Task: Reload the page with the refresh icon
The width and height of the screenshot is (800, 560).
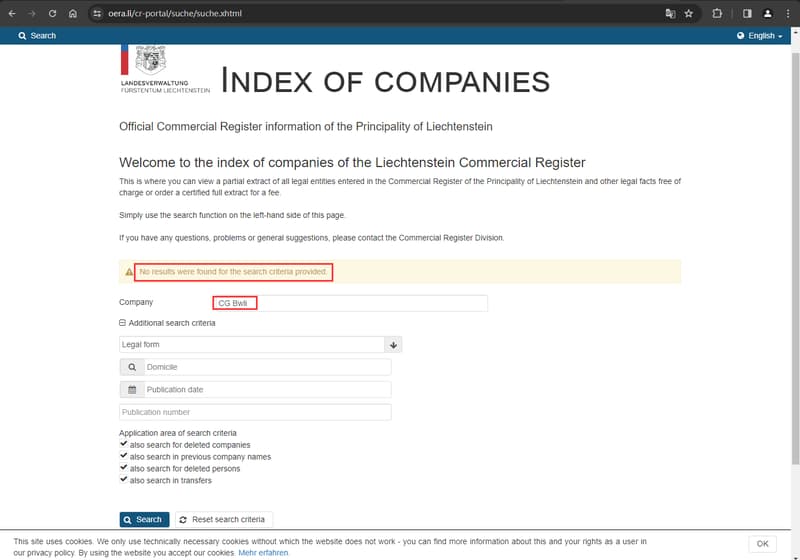Action: (x=52, y=14)
